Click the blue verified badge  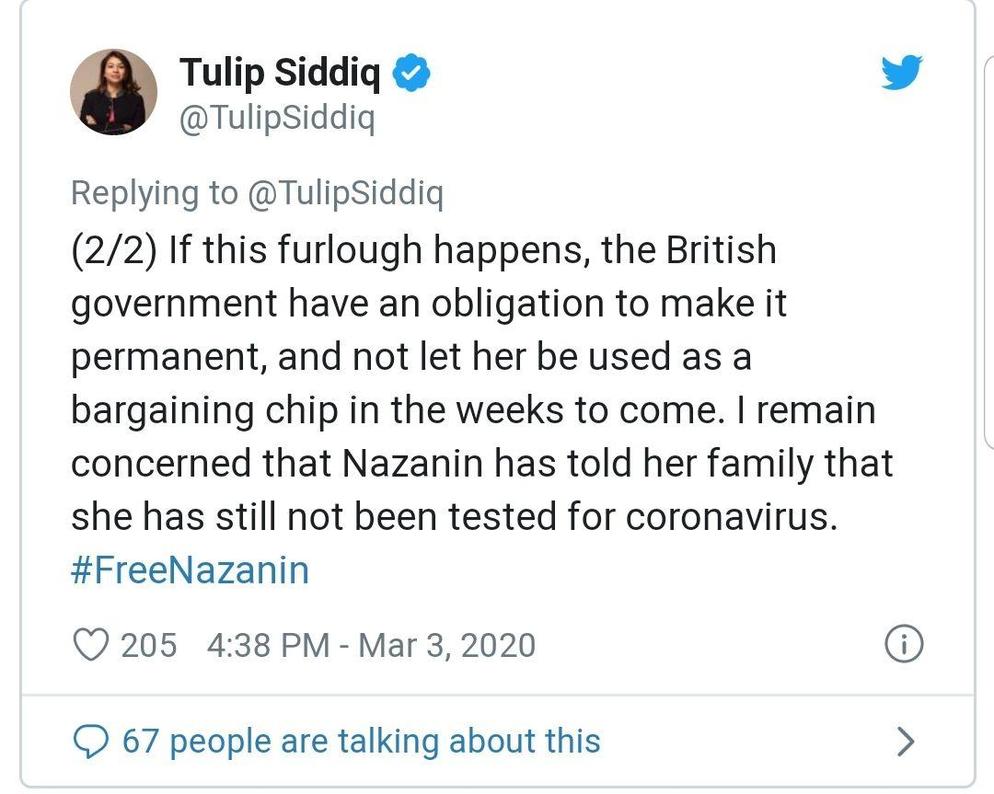tap(411, 72)
